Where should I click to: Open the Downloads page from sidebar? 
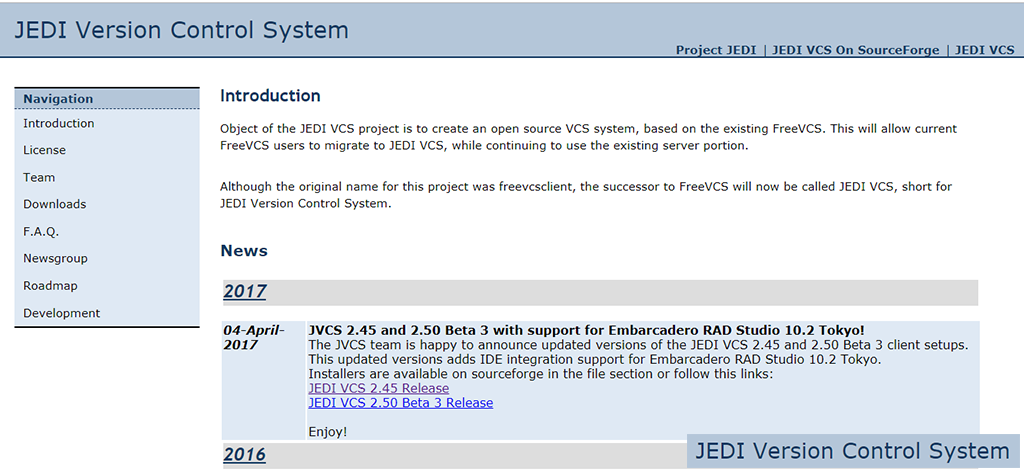pyautogui.click(x=55, y=205)
